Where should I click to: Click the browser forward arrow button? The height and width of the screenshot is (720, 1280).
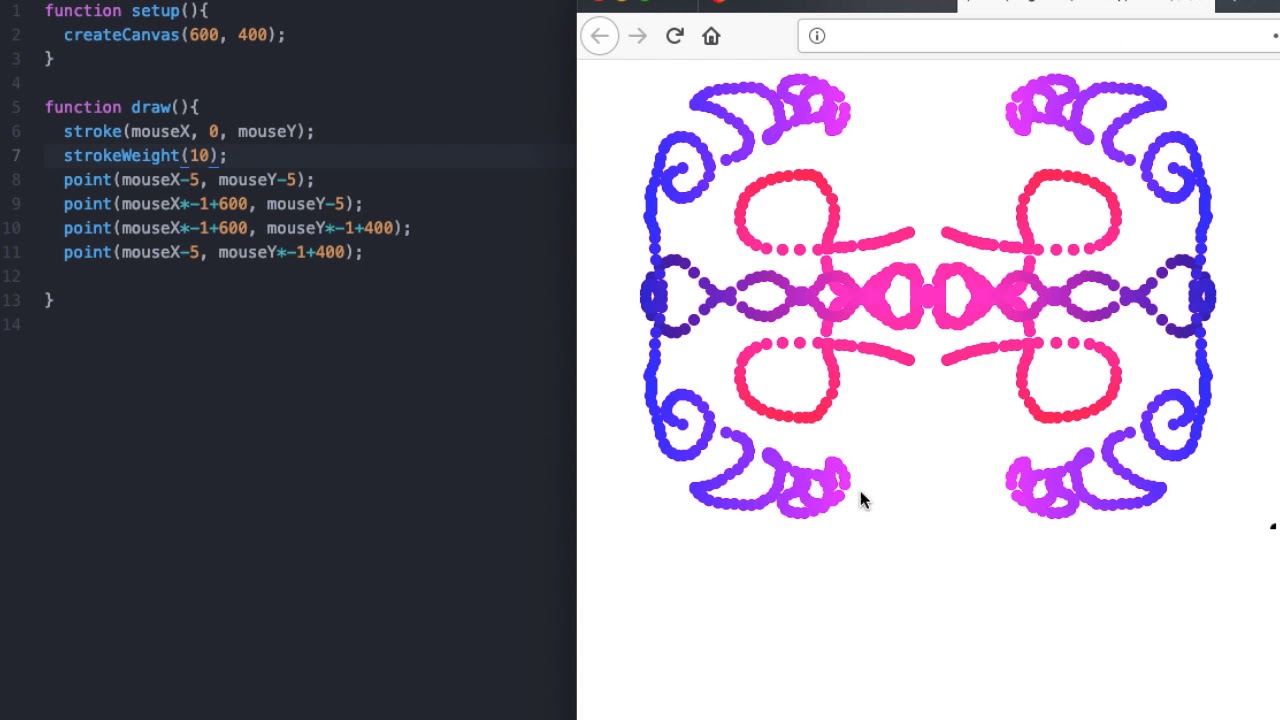[637, 36]
